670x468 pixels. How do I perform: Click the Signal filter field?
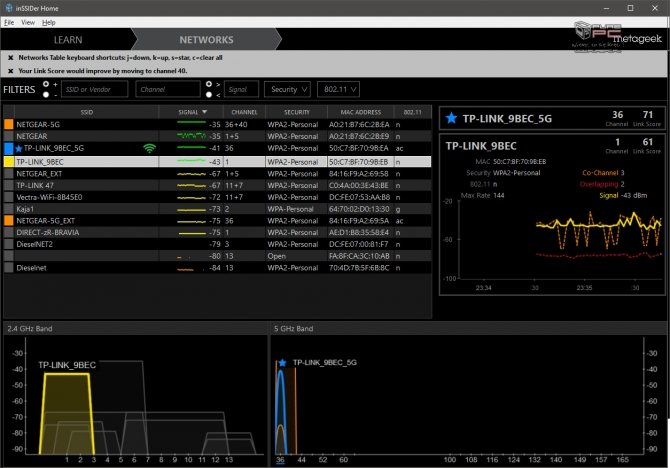click(x=241, y=89)
